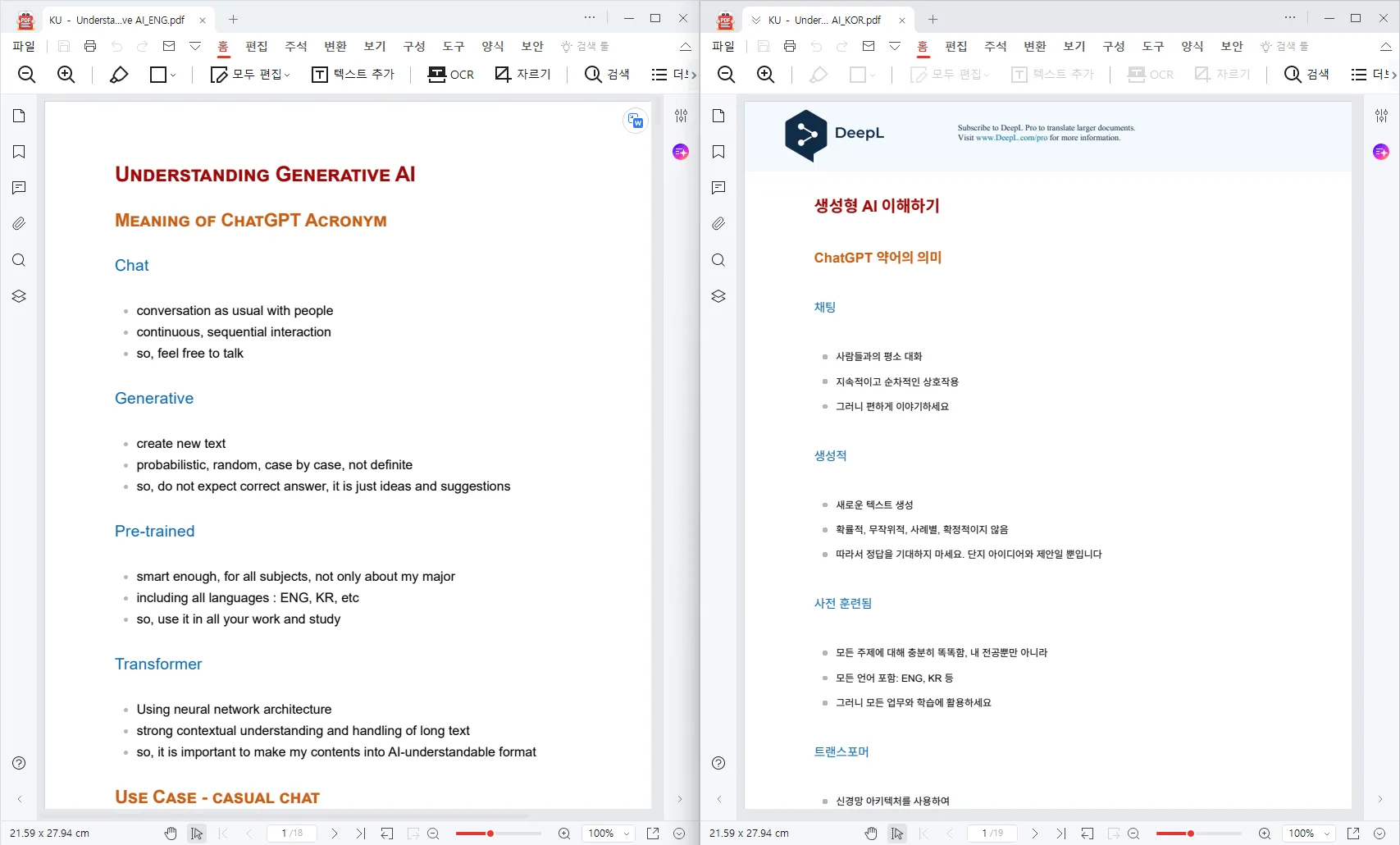1400x845 pixels.
Task: Show page thumbnails panel in left window
Action: (x=19, y=116)
